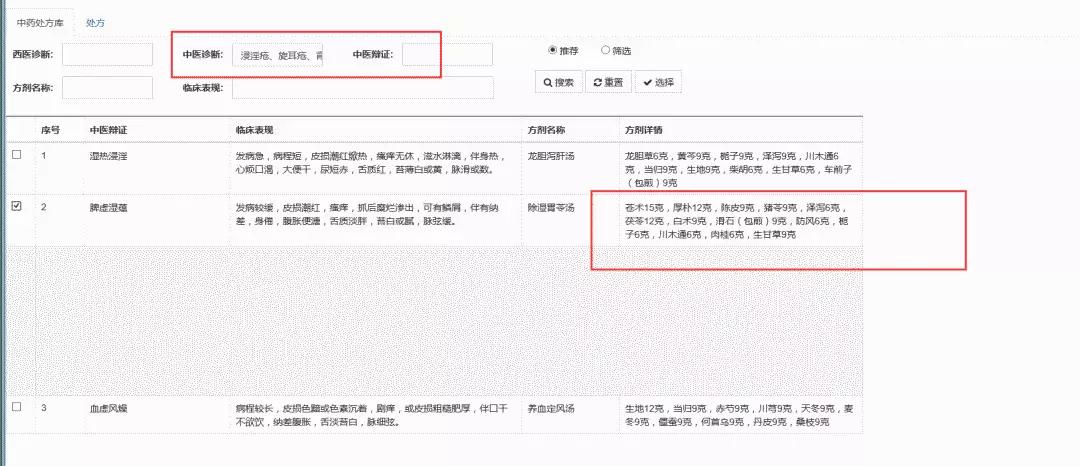Select the 推荐 radio option
Screen dimensions: 1080x466
tap(552, 50)
